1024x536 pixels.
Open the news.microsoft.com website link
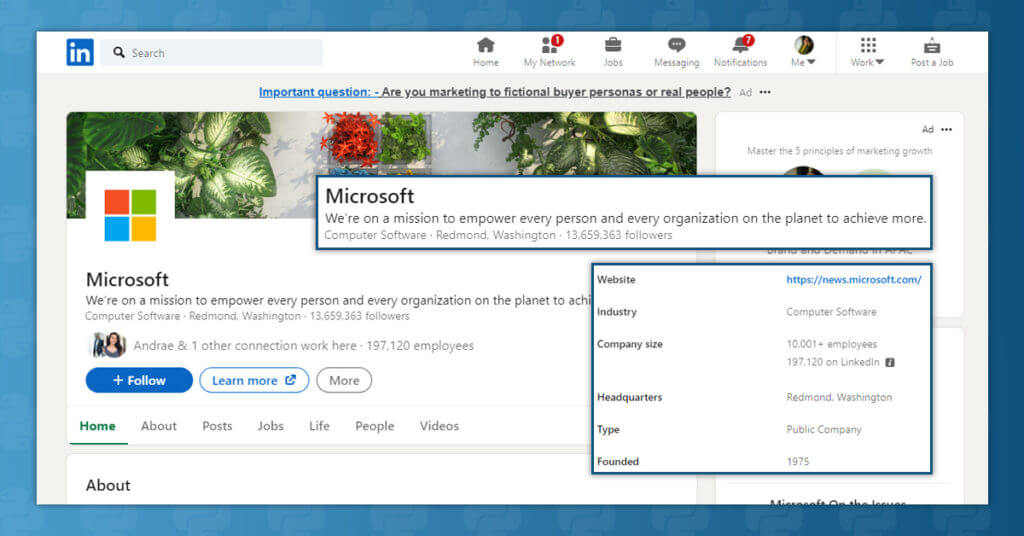[x=854, y=279]
